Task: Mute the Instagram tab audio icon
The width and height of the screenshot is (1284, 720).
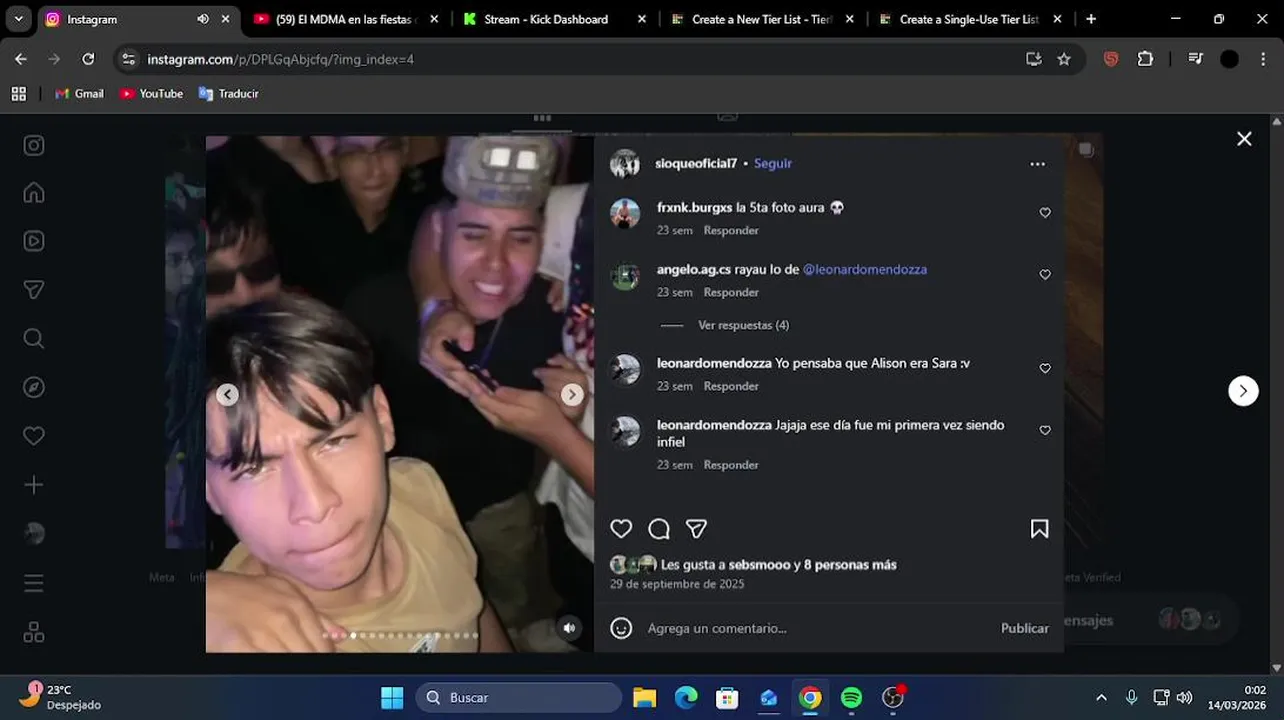Action: coord(203,19)
